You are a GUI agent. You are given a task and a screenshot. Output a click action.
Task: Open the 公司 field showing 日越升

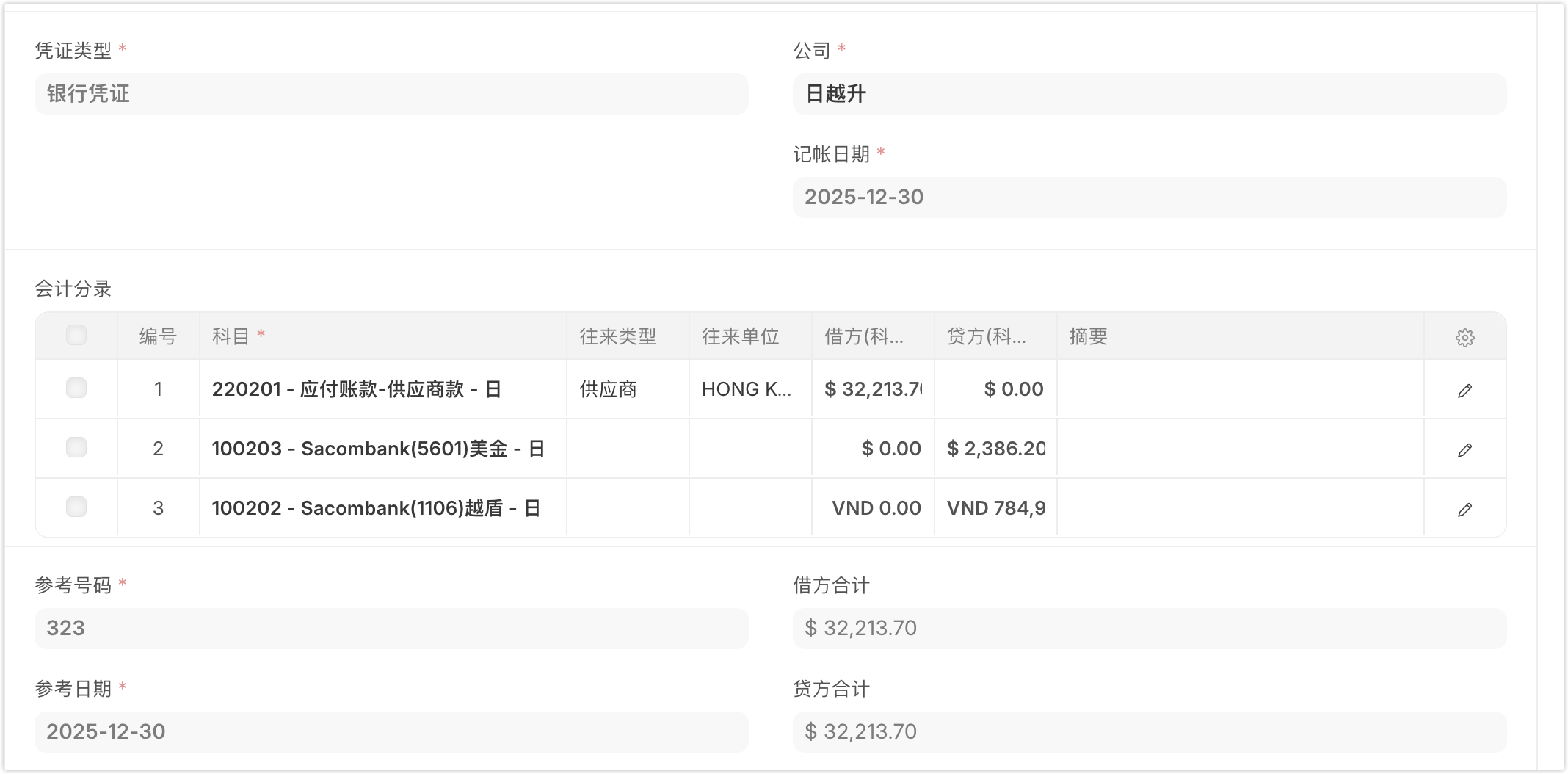pyautogui.click(x=1149, y=94)
